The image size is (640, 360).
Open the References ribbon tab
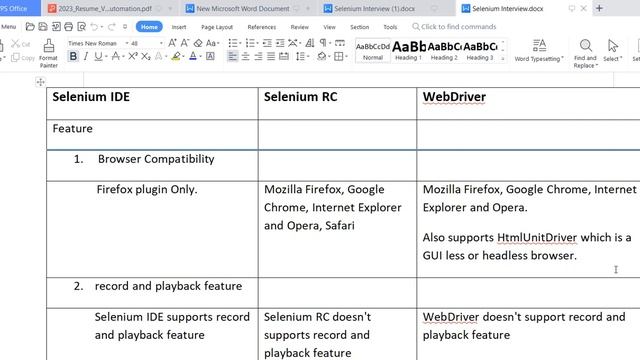point(262,27)
